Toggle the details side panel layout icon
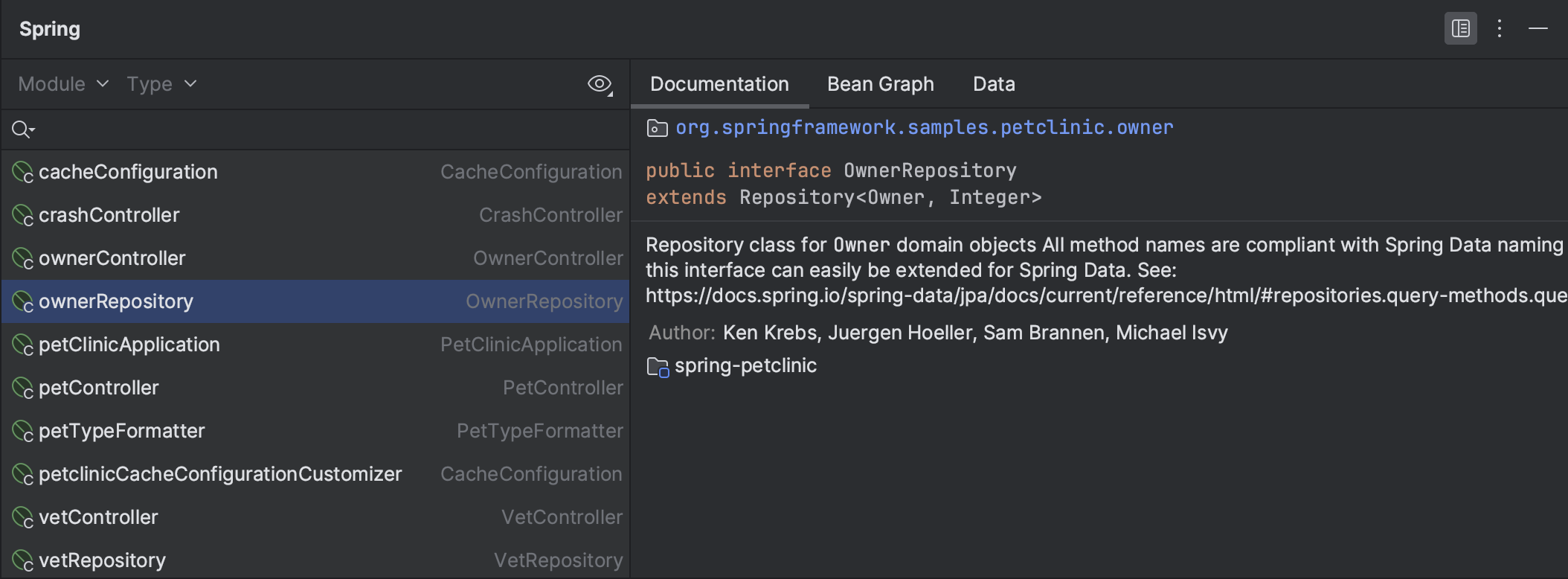 (x=1460, y=29)
